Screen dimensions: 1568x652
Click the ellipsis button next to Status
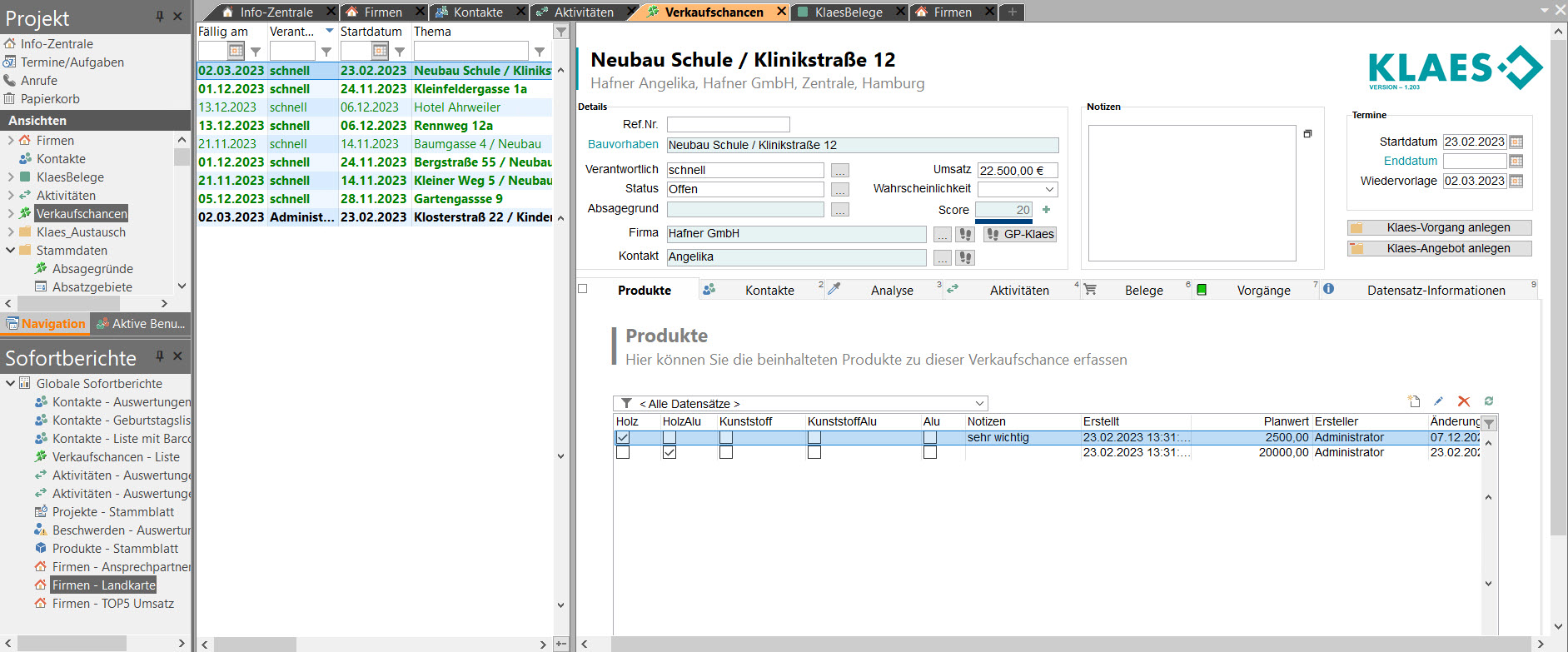(x=840, y=190)
